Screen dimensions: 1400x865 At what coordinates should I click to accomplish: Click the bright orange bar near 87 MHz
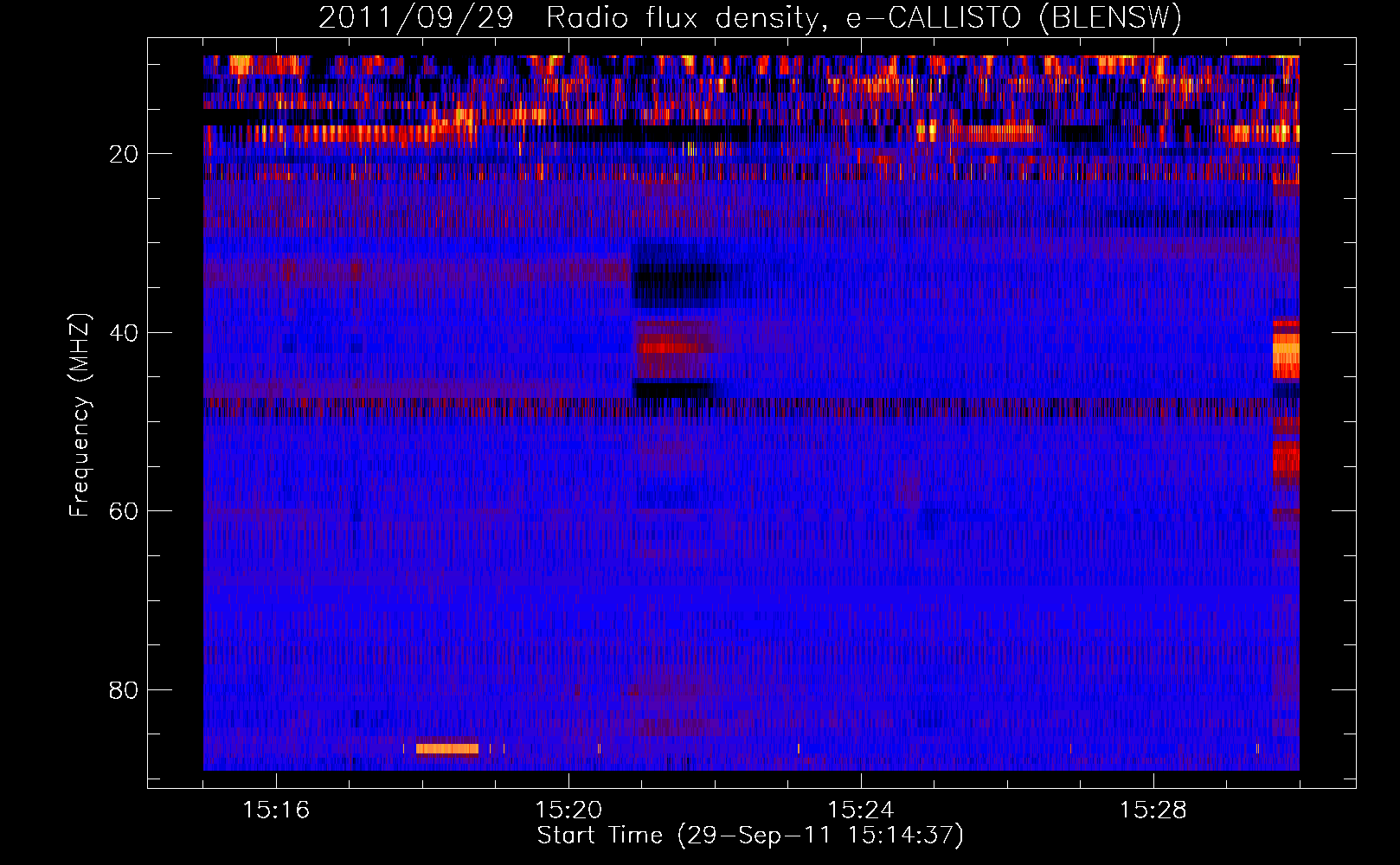click(447, 748)
